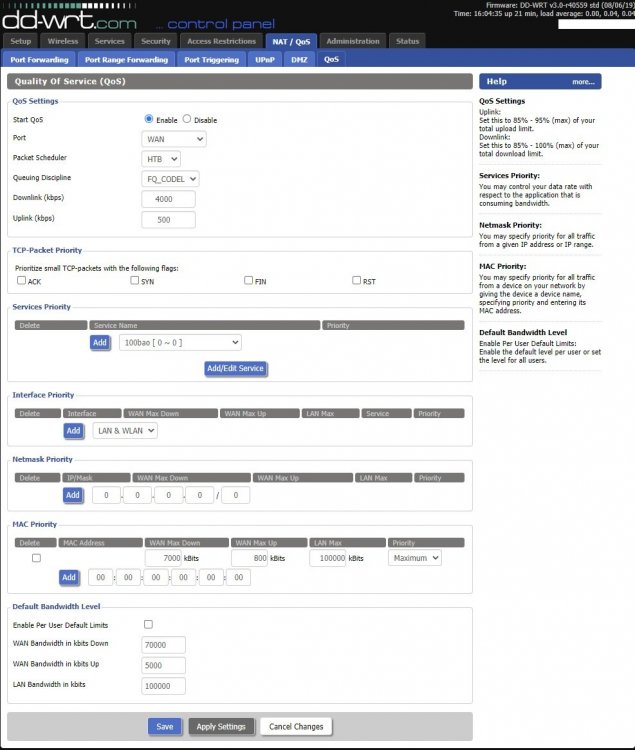Expand the Packet Scheduler HTB dropdown
Screen dimensions: 635x750
[161, 158]
